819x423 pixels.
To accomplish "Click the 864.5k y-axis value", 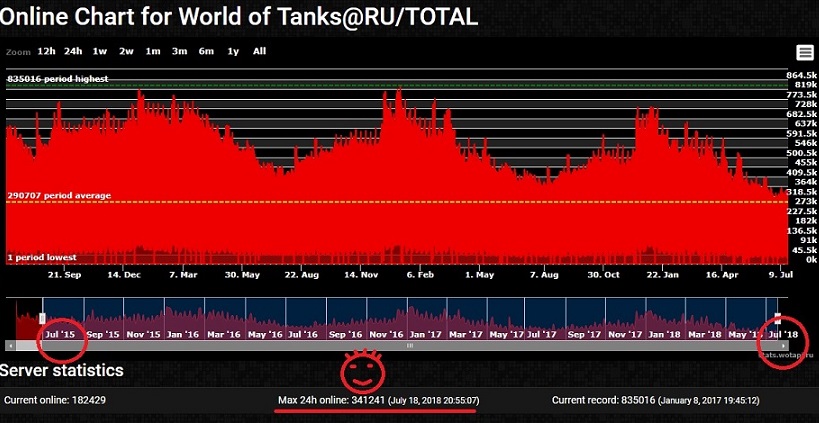I will click(x=803, y=75).
